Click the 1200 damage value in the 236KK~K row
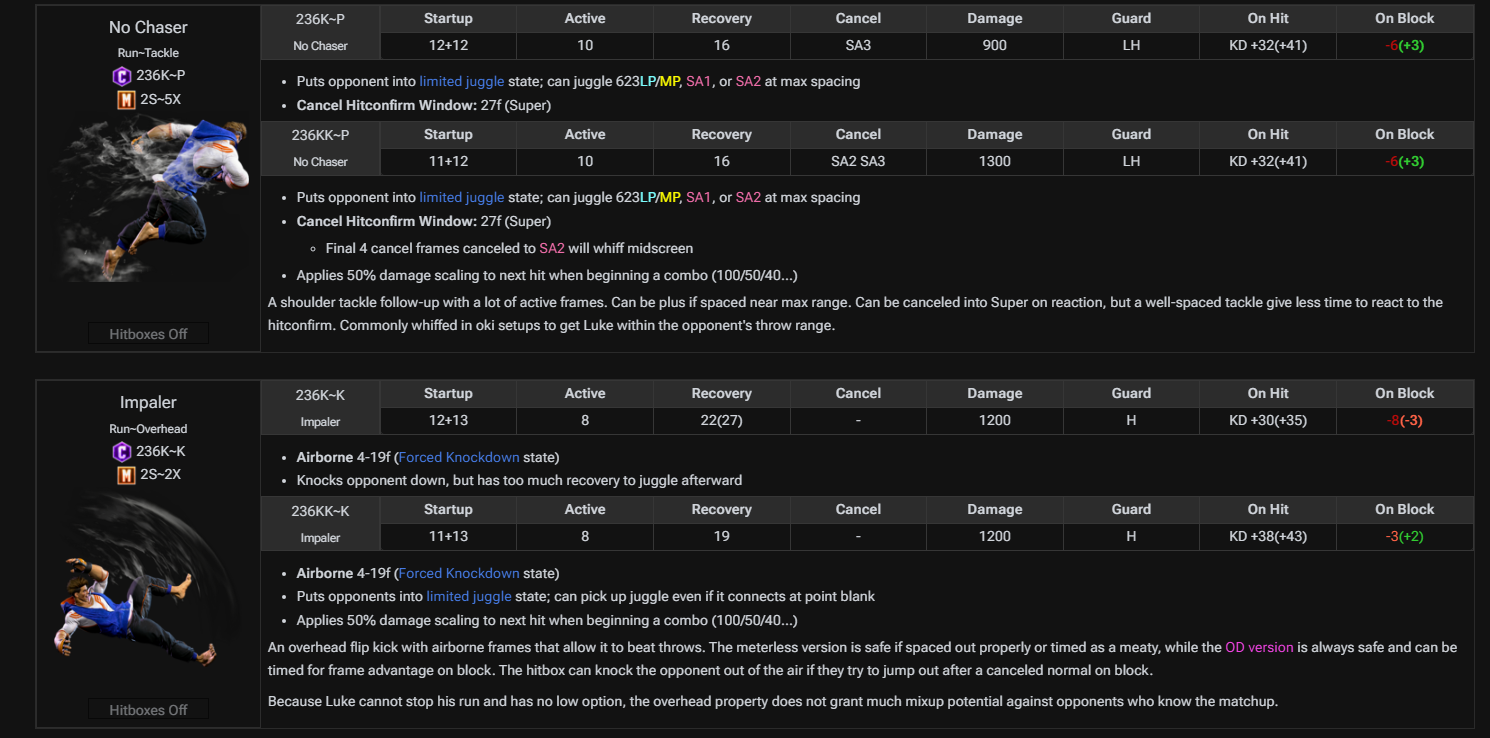Image resolution: width=1490 pixels, height=738 pixels. click(995, 537)
